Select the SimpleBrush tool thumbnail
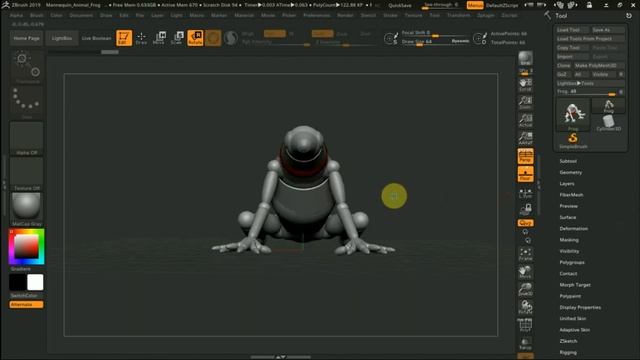The width and height of the screenshot is (640, 360). coord(573,141)
